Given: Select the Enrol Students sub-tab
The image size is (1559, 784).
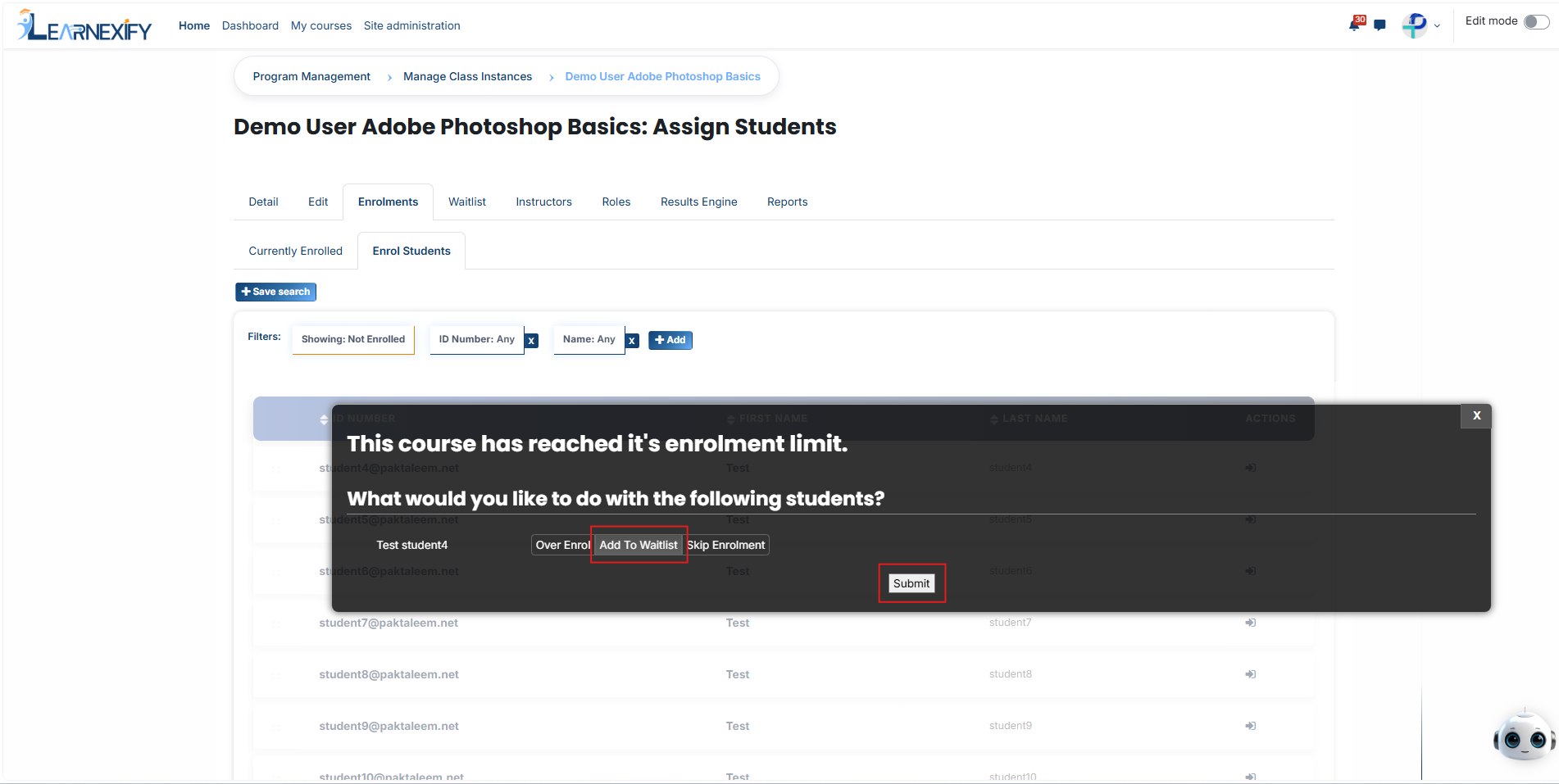Looking at the screenshot, I should 411,251.
